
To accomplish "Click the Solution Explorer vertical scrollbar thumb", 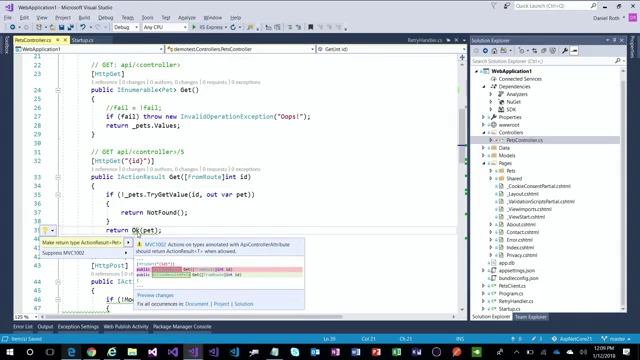I will pyautogui.click(x=623, y=194).
